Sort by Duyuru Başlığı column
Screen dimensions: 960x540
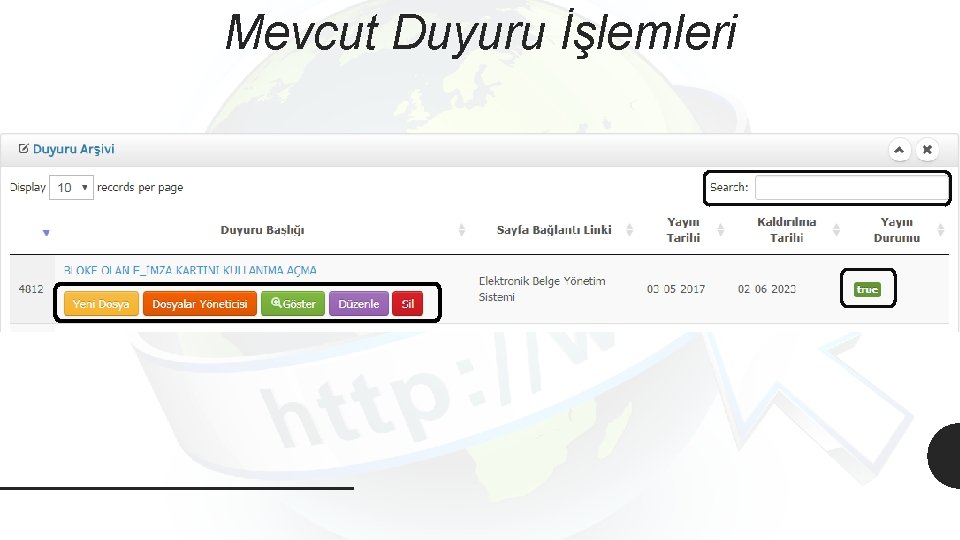[262, 230]
